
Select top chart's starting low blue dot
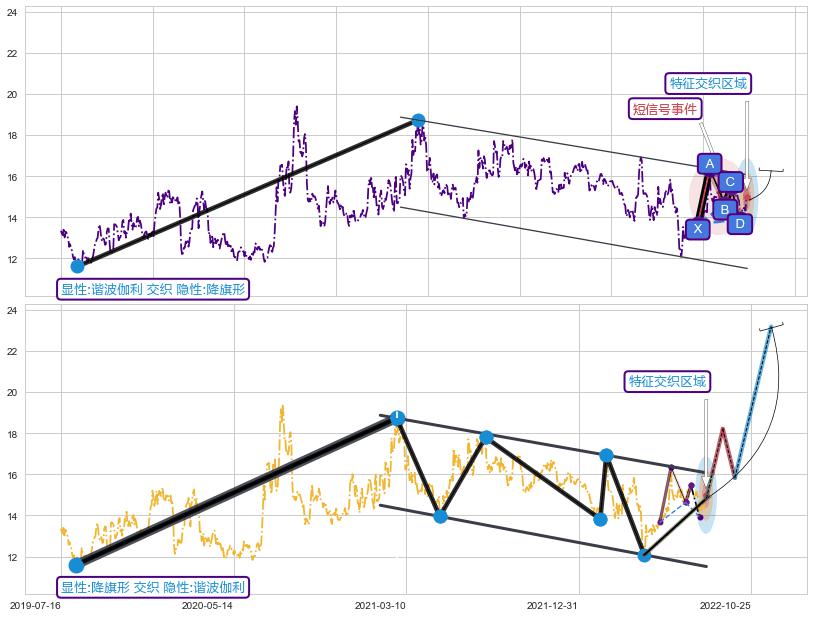pyautogui.click(x=77, y=266)
